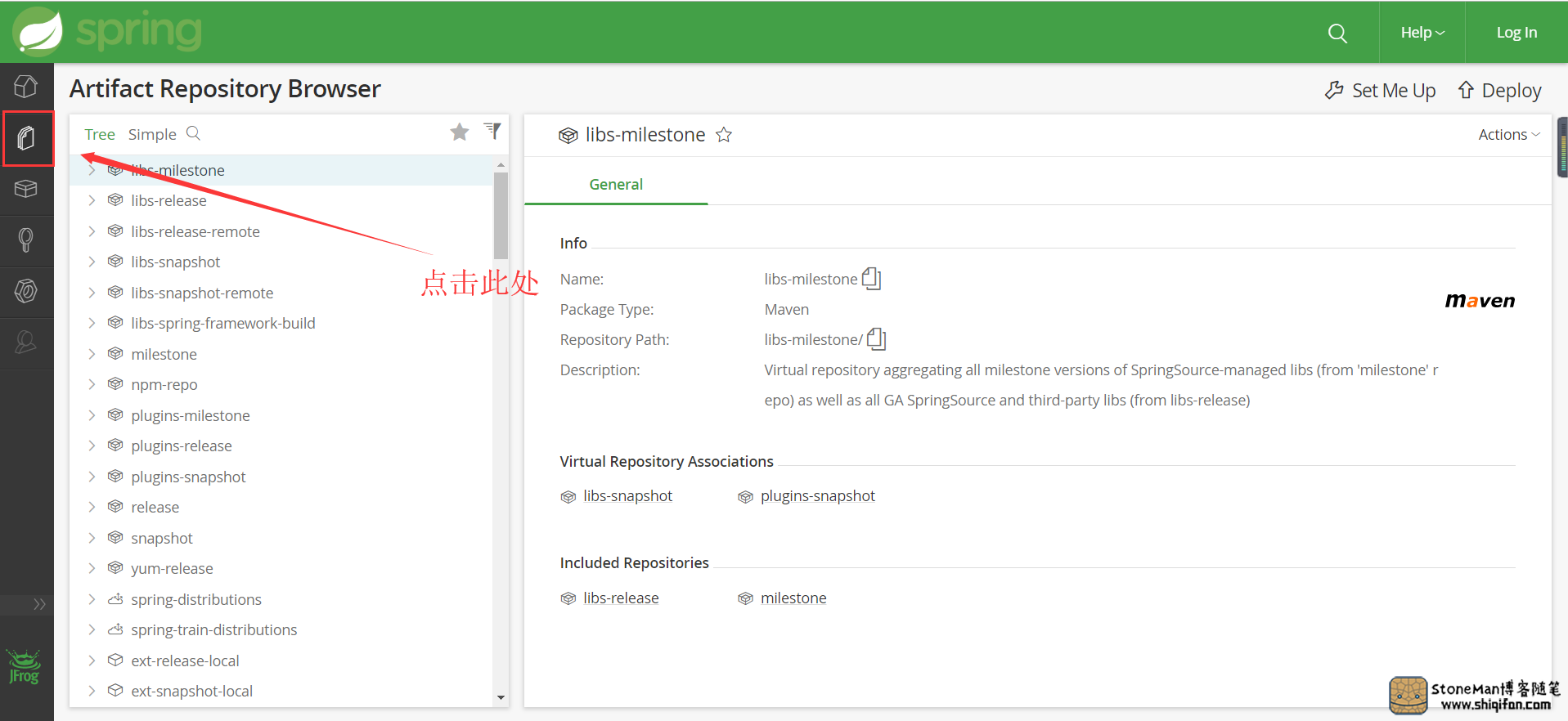Switch to the Tree view tab
Image resolution: width=1568 pixels, height=721 pixels.
coord(100,134)
